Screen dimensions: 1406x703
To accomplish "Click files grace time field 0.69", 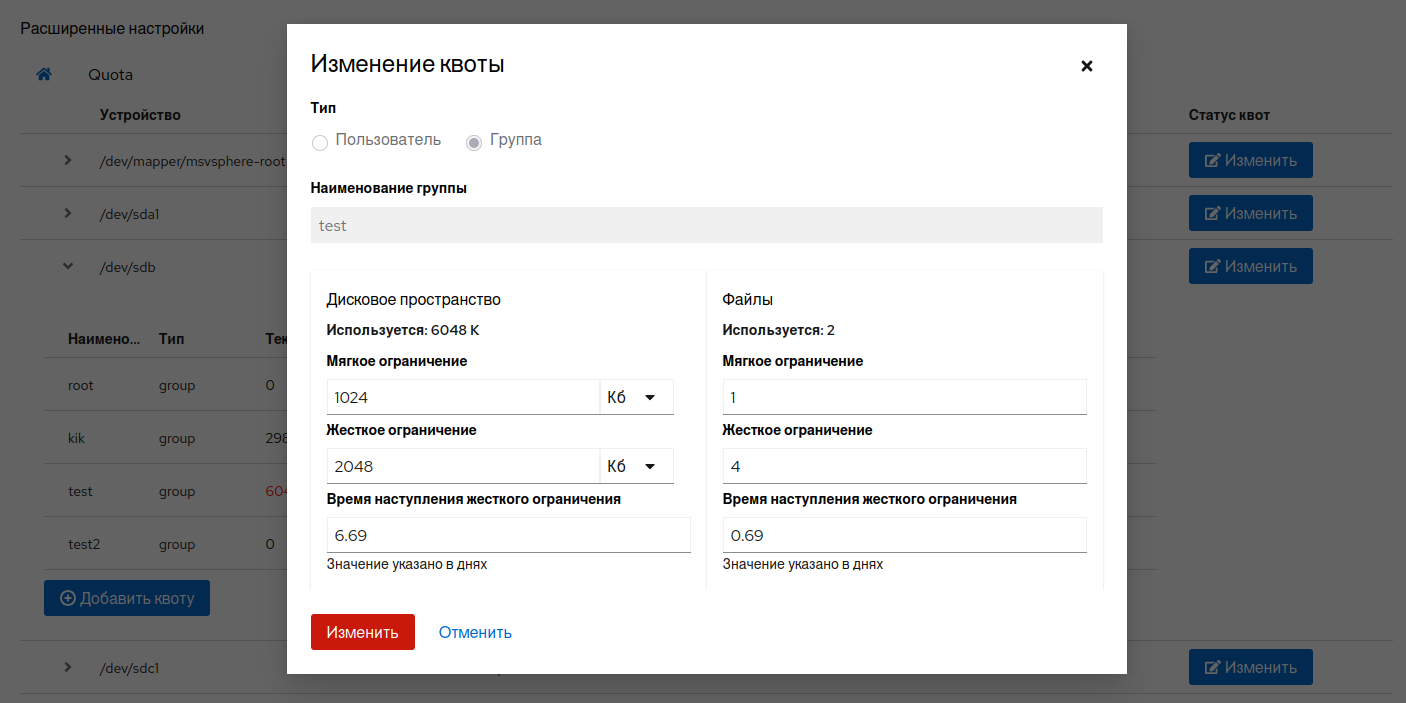I will tap(904, 535).
